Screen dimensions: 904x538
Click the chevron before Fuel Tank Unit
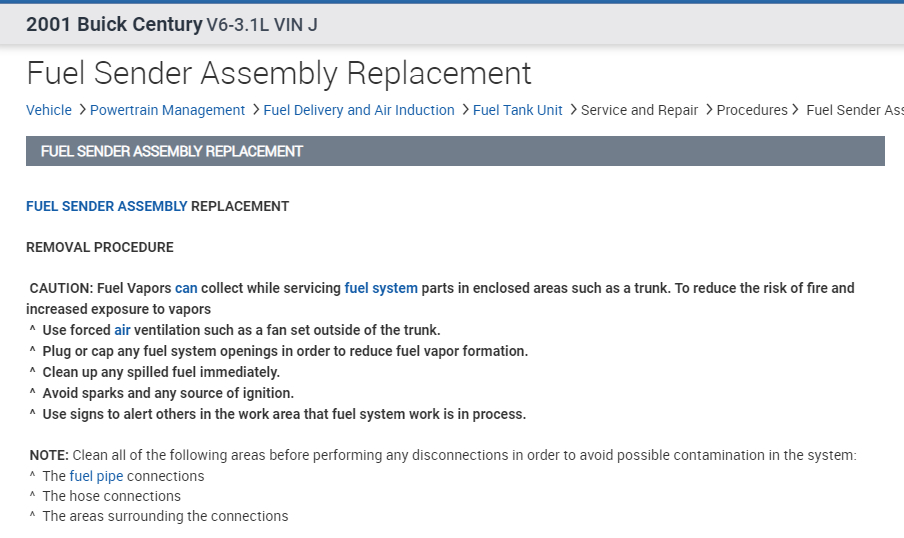(x=465, y=110)
